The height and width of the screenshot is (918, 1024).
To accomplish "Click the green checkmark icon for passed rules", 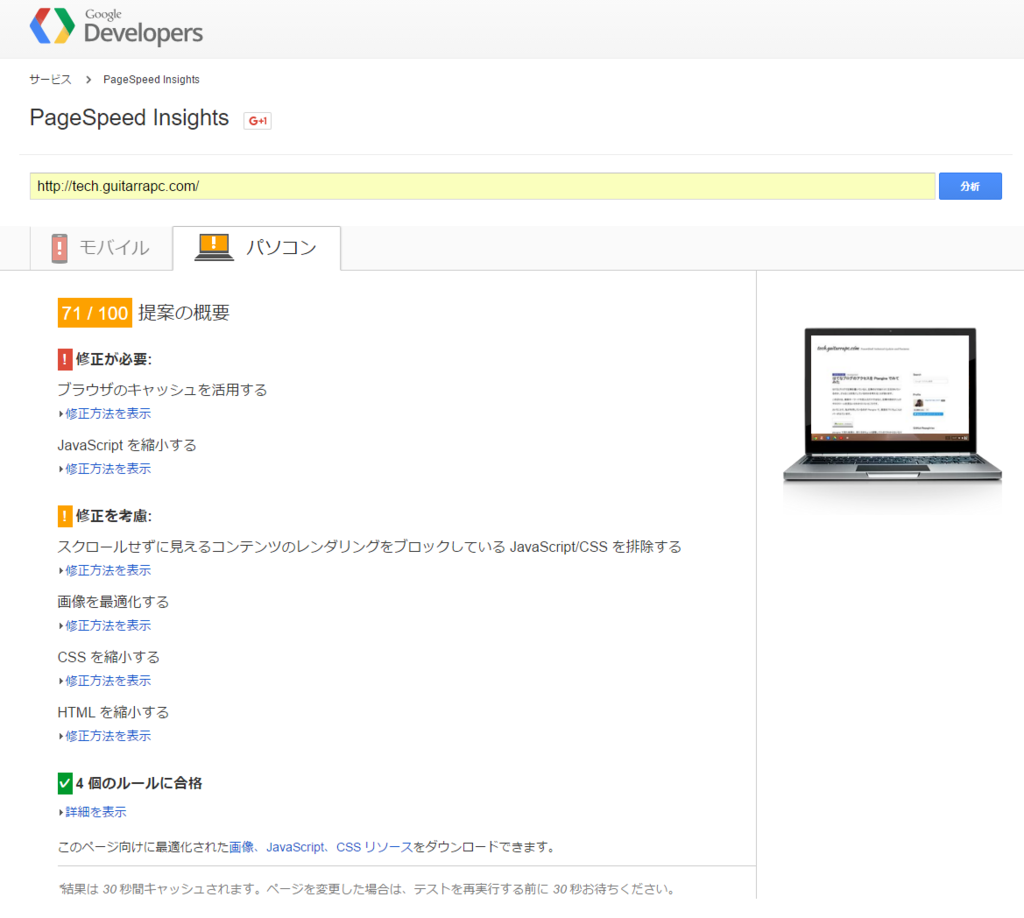I will [65, 783].
